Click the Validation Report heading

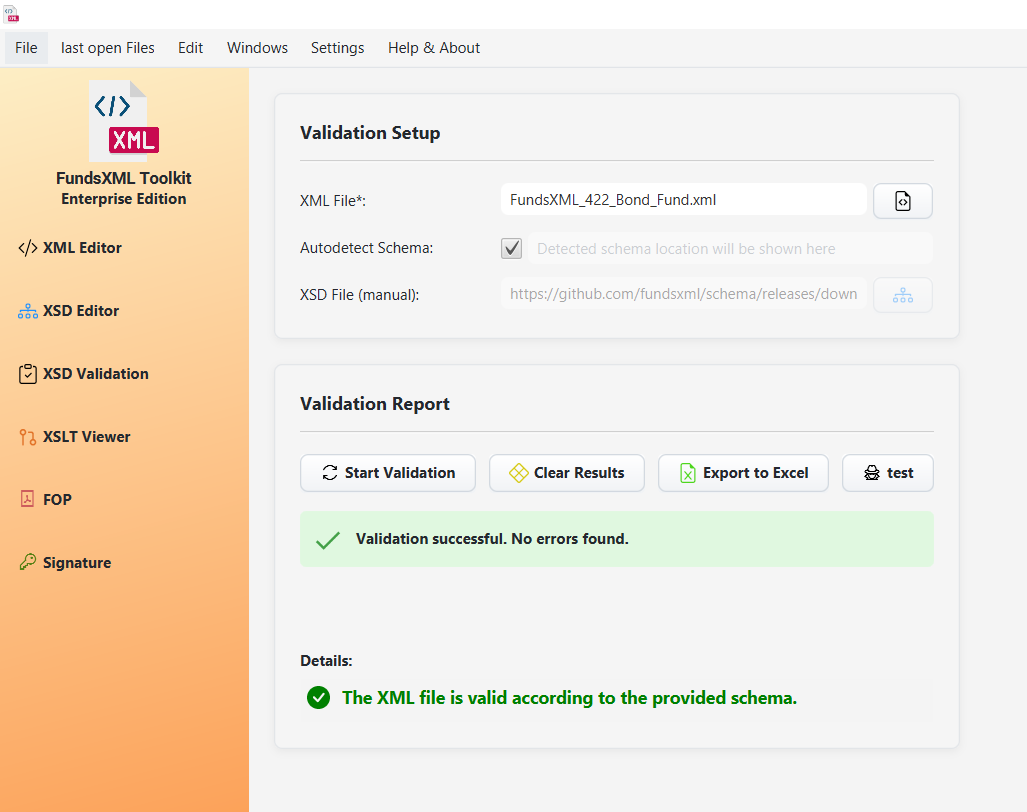(375, 404)
